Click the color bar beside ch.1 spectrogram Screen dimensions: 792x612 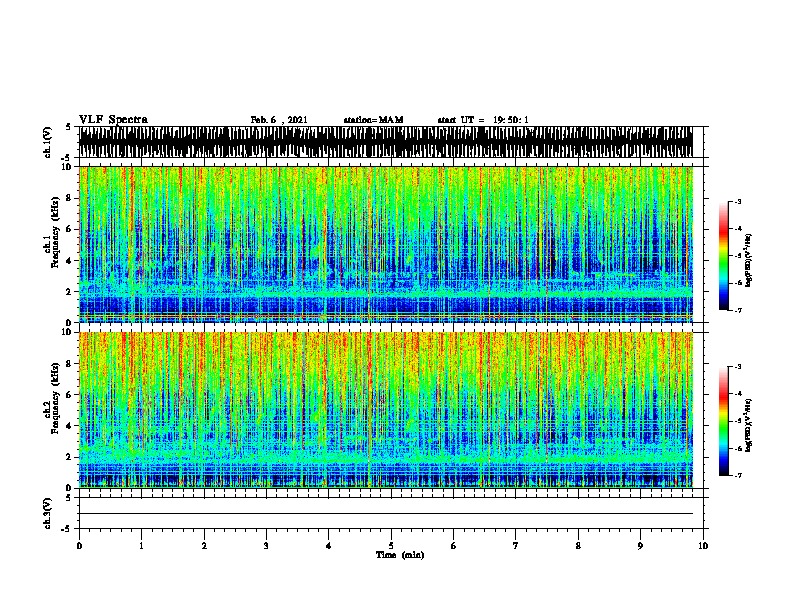coord(724,256)
